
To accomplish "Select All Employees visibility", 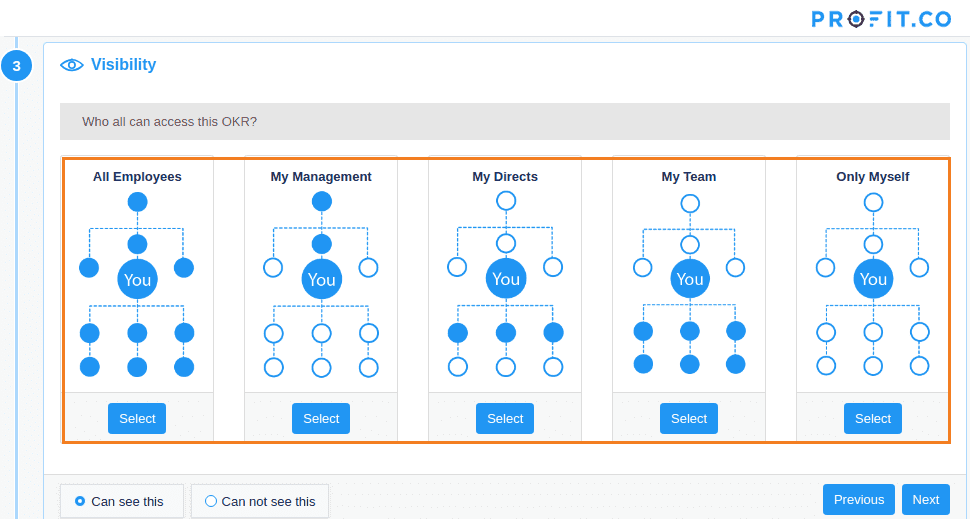I will pos(137,418).
